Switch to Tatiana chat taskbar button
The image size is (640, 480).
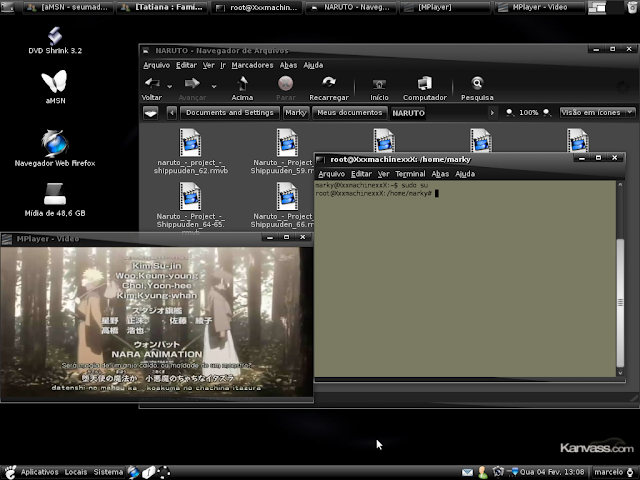[162, 7]
